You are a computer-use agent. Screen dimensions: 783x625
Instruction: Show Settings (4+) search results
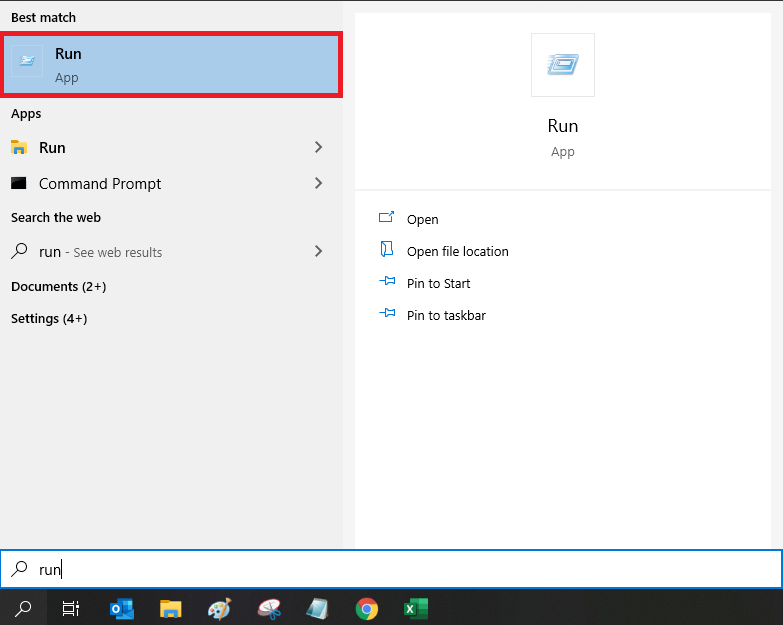point(49,318)
